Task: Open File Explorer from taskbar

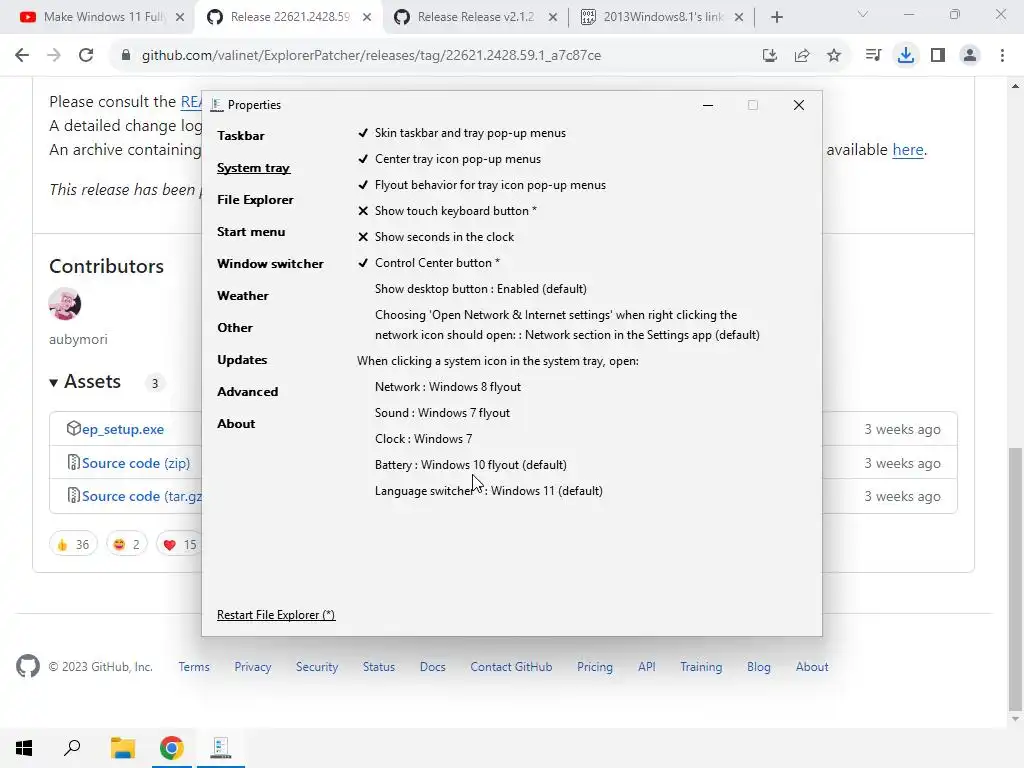Action: 122,748
